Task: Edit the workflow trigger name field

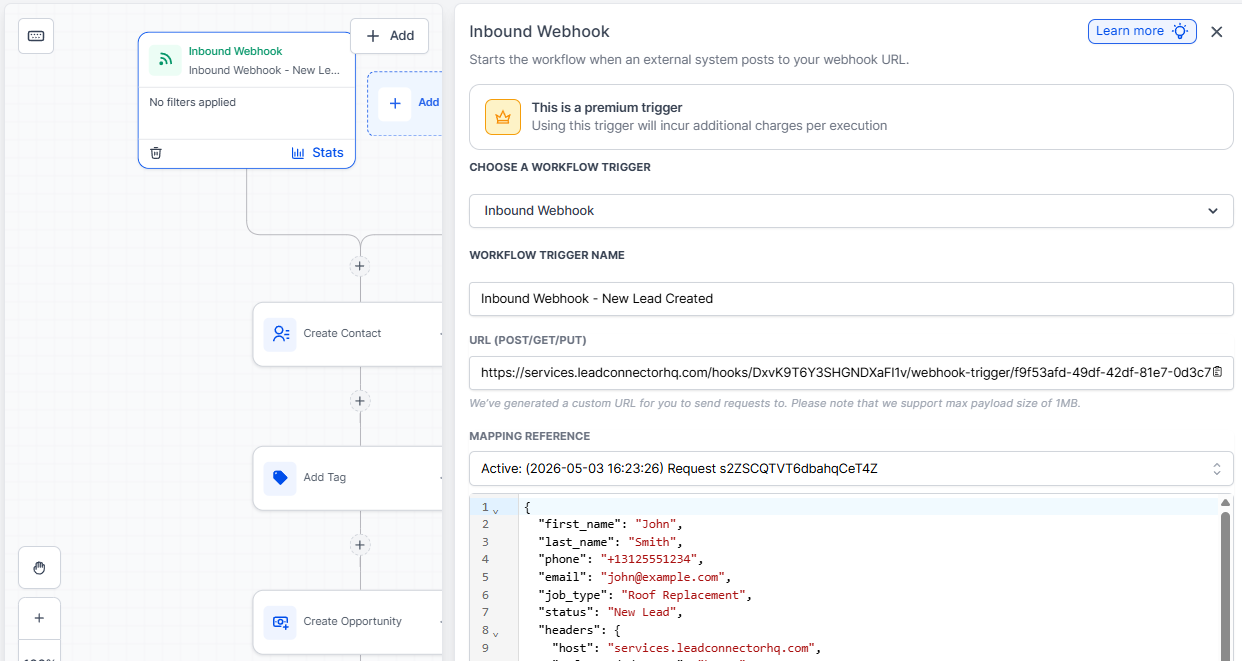Action: point(851,299)
